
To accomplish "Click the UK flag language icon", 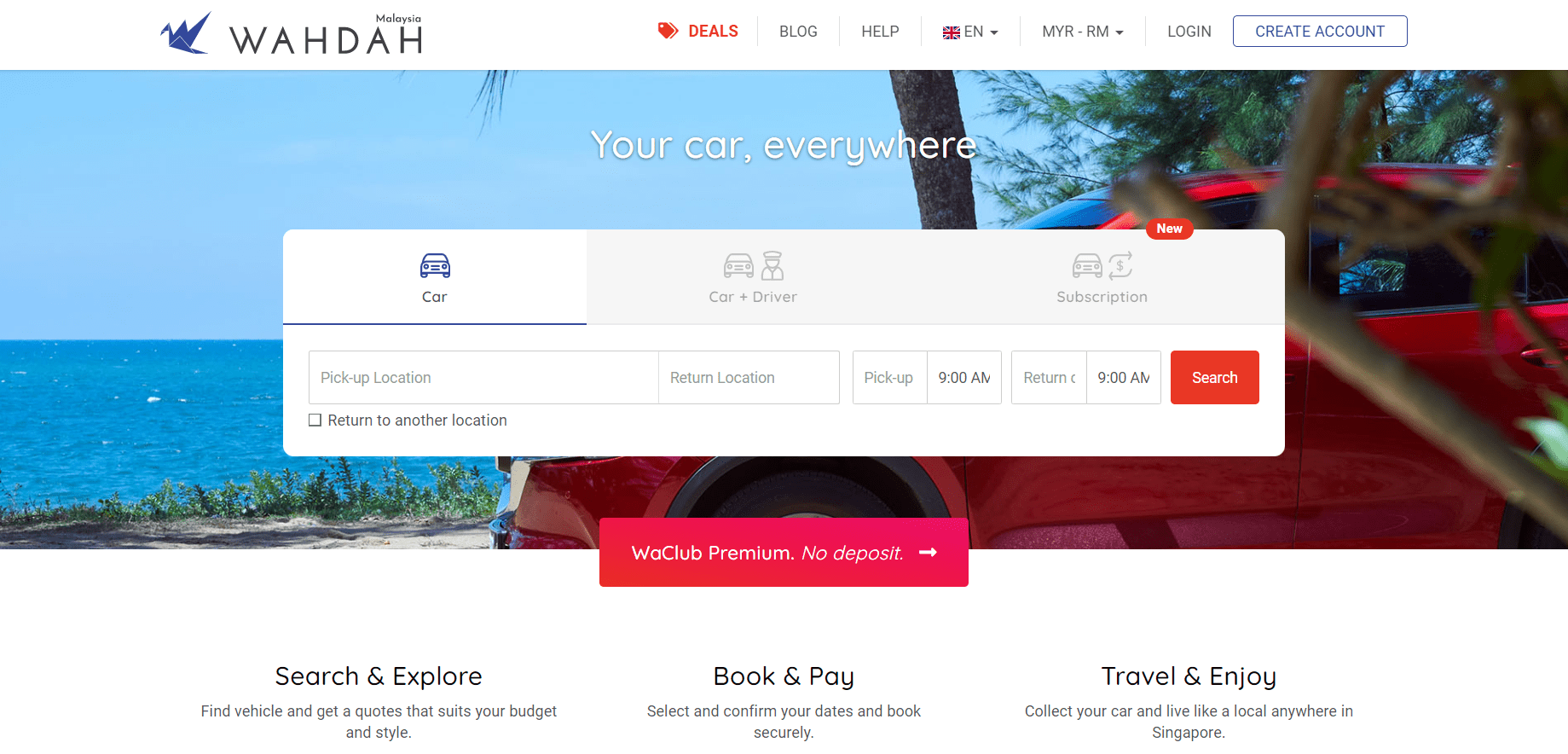I will [x=951, y=32].
